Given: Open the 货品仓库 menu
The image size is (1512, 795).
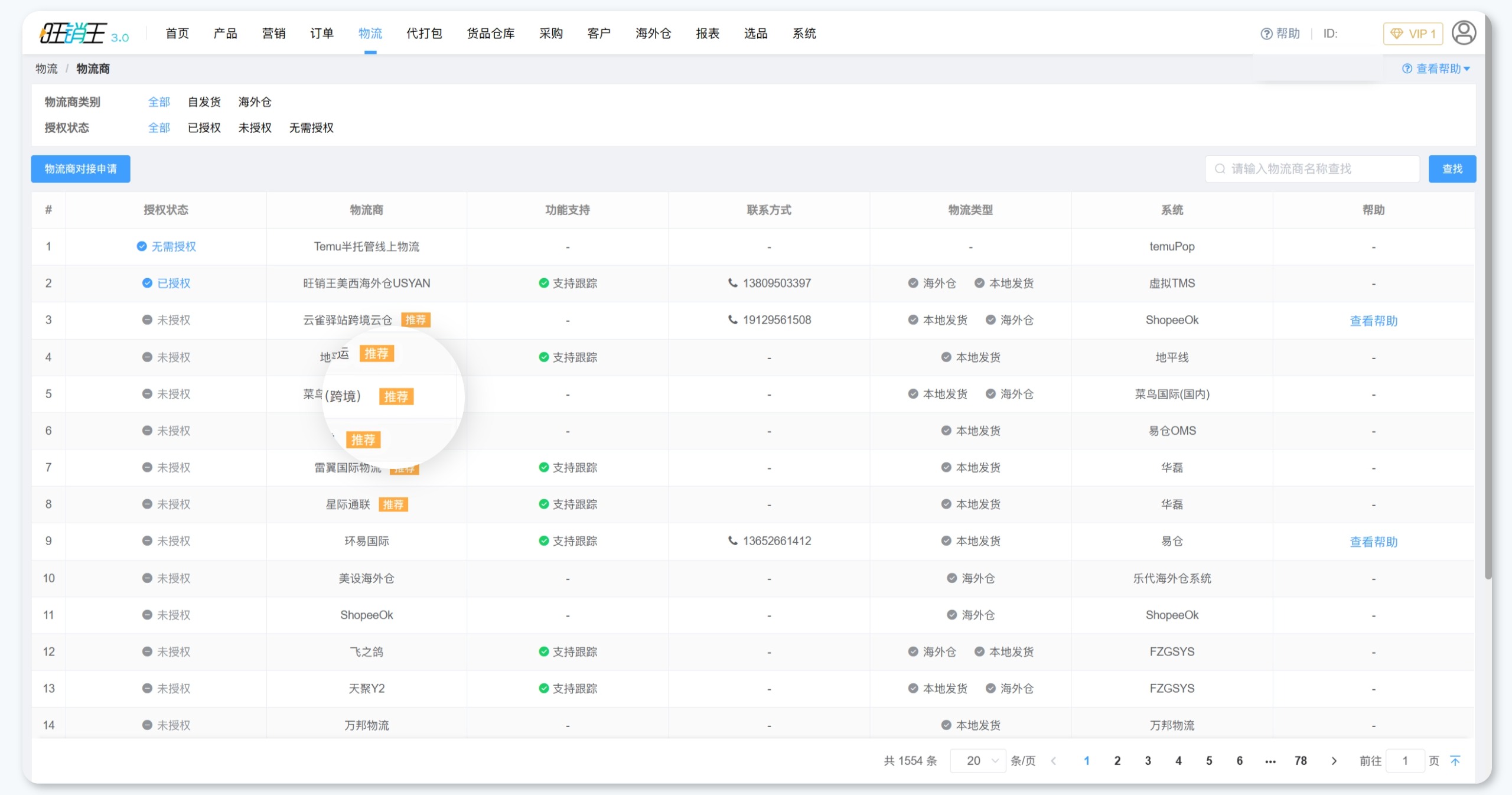Looking at the screenshot, I should 491,33.
